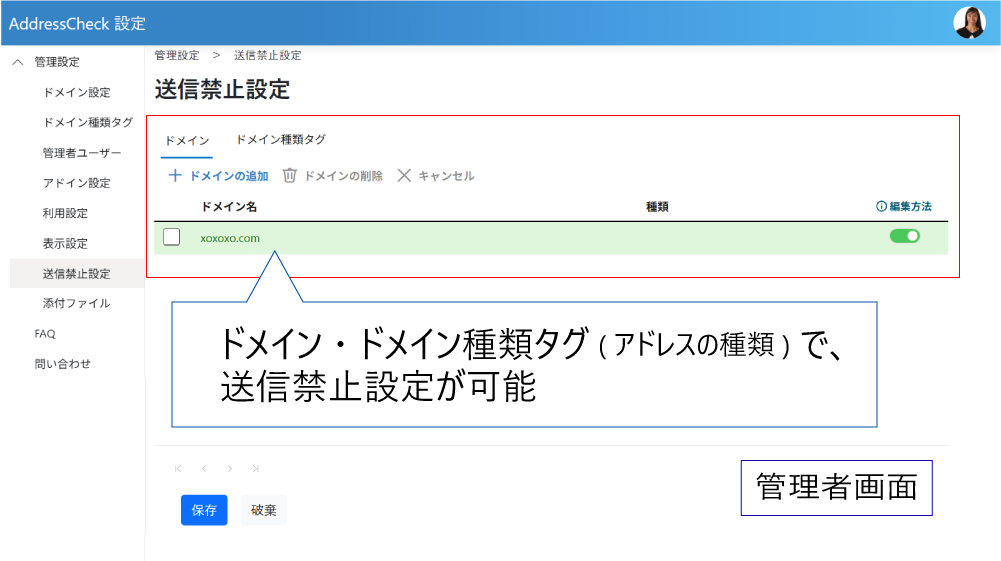The image size is (1001, 561).
Task: Select the ドメイン tab
Action: 187,141
